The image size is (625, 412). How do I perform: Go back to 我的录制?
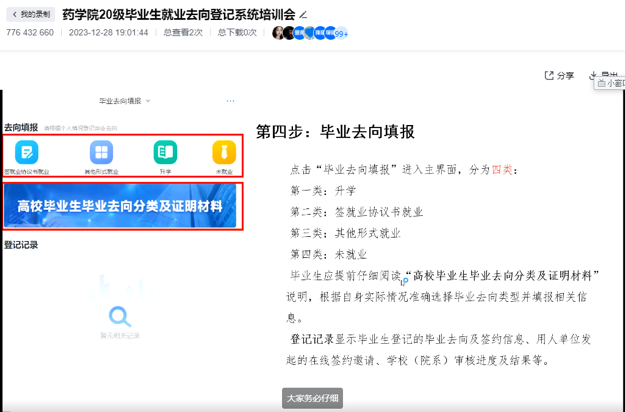click(30, 14)
